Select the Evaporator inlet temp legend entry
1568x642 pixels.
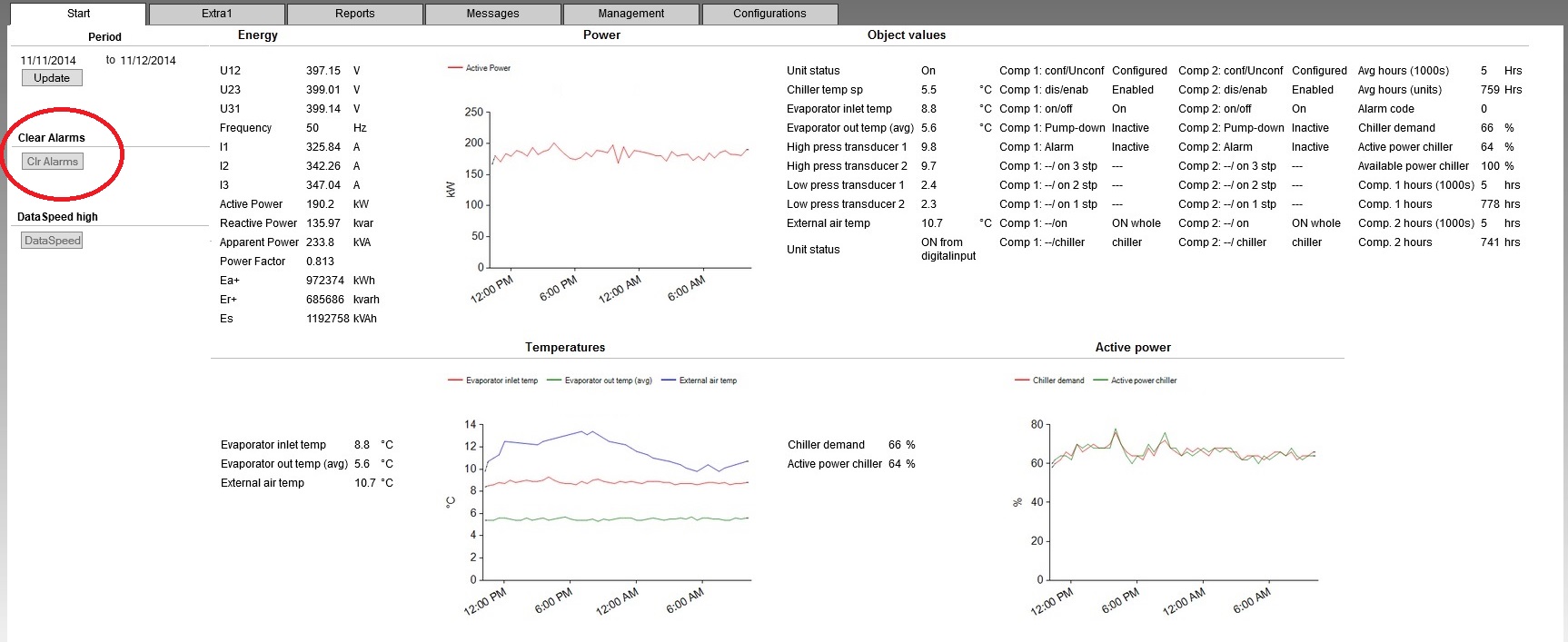tap(501, 380)
